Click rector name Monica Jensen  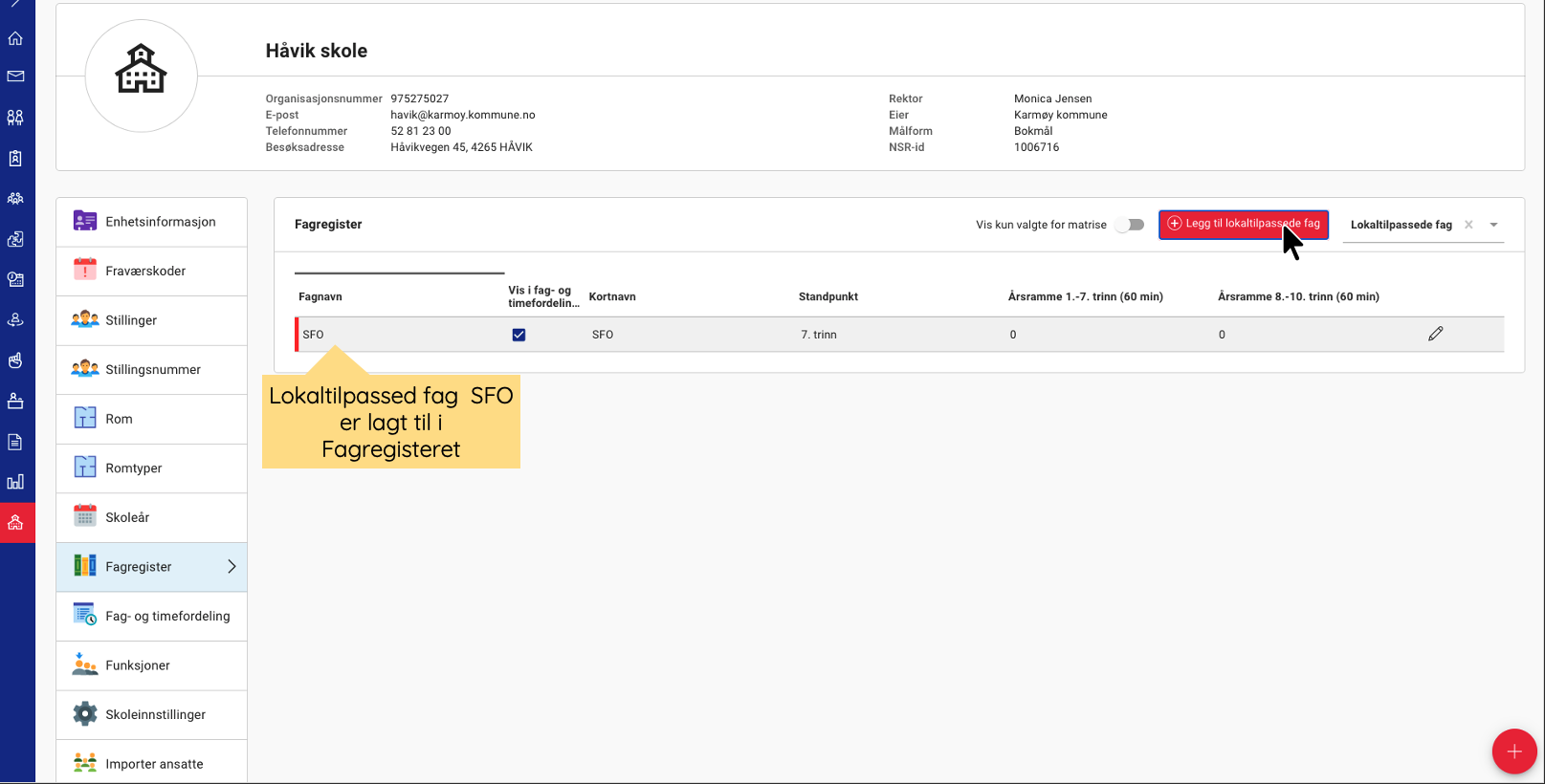point(1052,98)
